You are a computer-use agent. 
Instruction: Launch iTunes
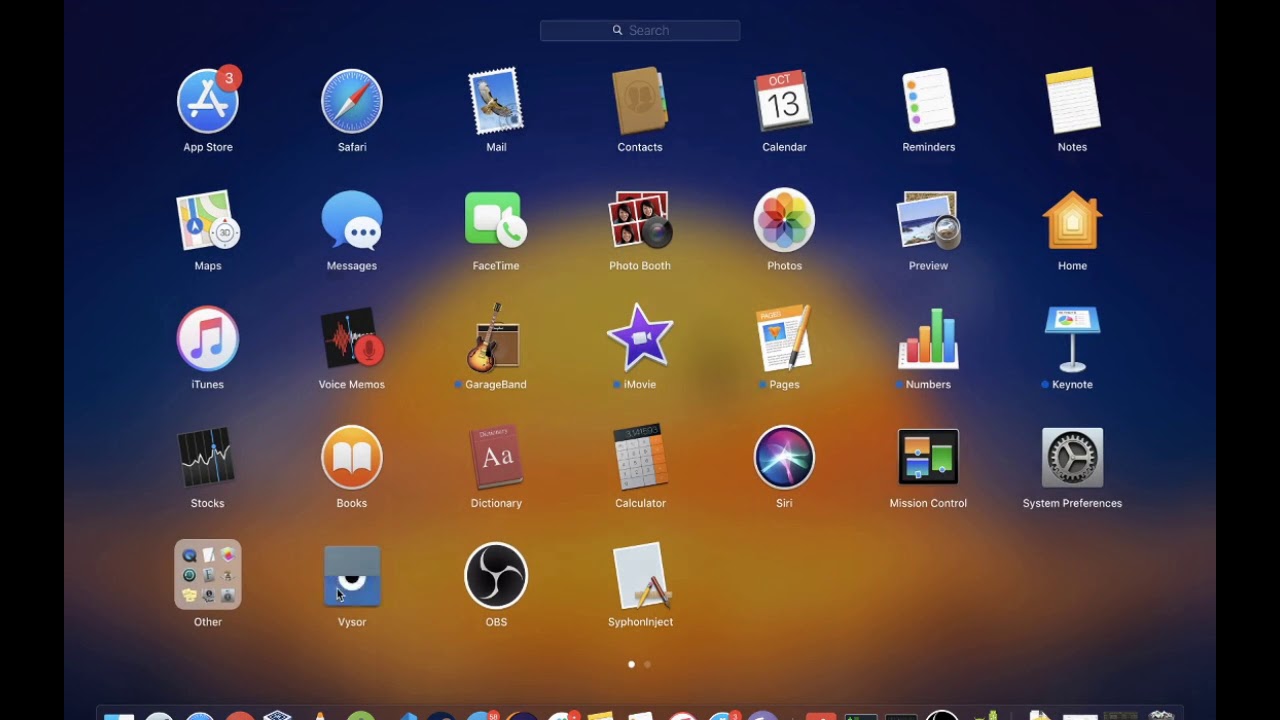208,338
